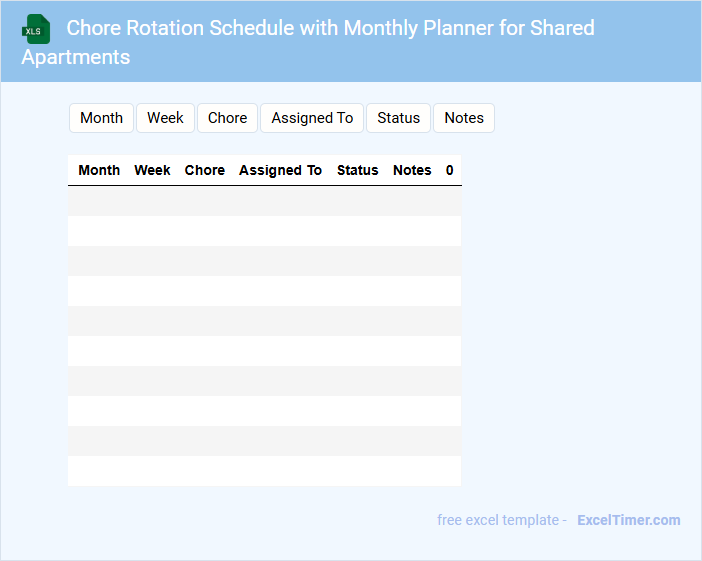Select the Week tag button
This screenshot has height=561, width=702.
[165, 118]
